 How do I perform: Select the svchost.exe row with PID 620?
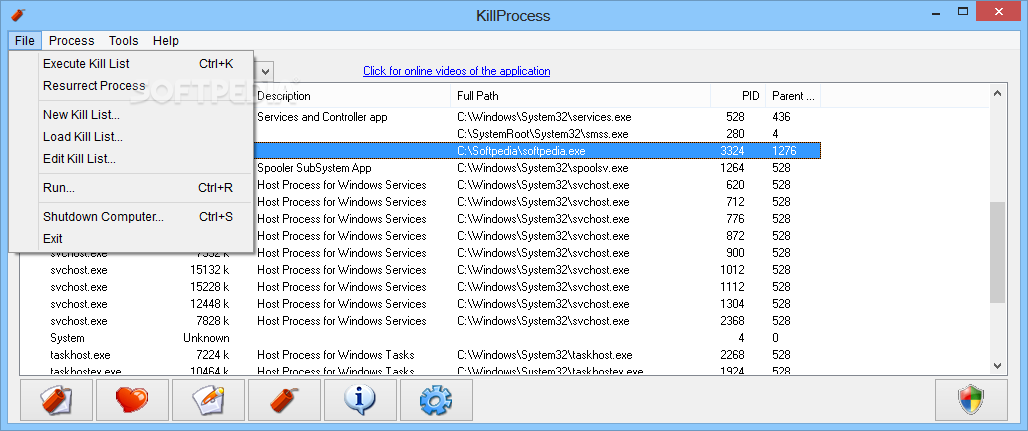coord(537,185)
